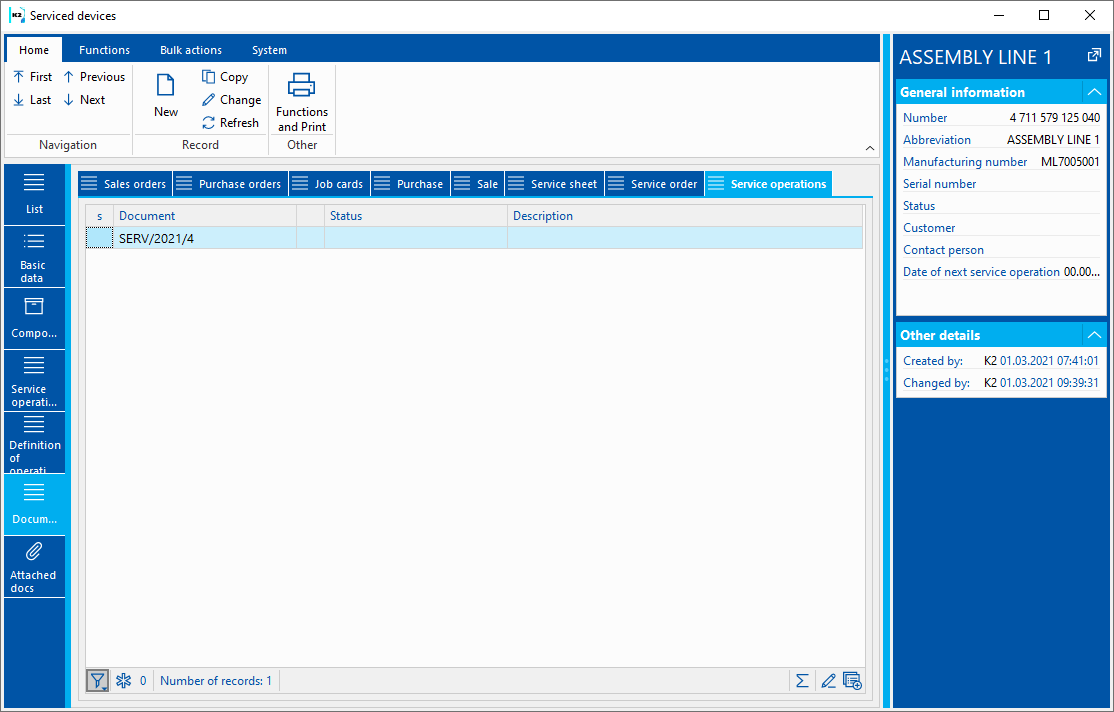Move to the Next record
1114x712 pixels.
[85, 100]
